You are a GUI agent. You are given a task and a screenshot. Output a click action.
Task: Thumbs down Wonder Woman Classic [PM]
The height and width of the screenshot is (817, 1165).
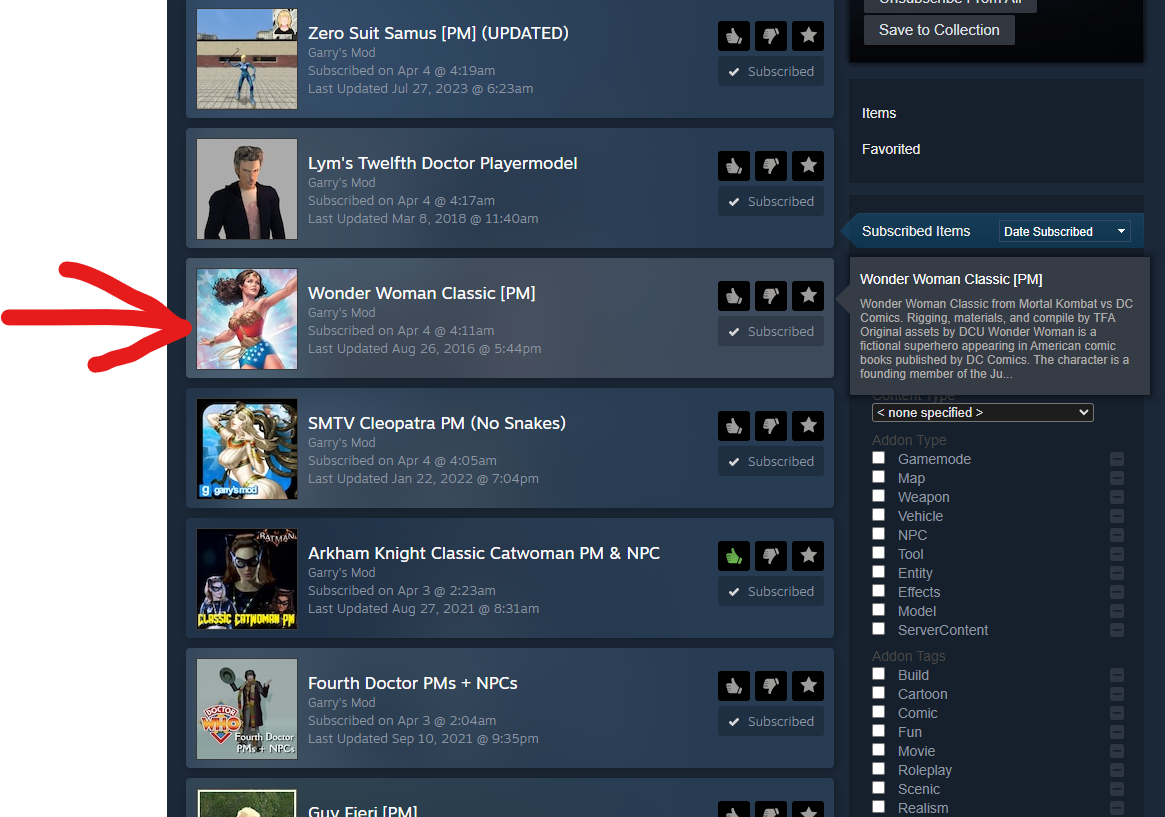[771, 295]
